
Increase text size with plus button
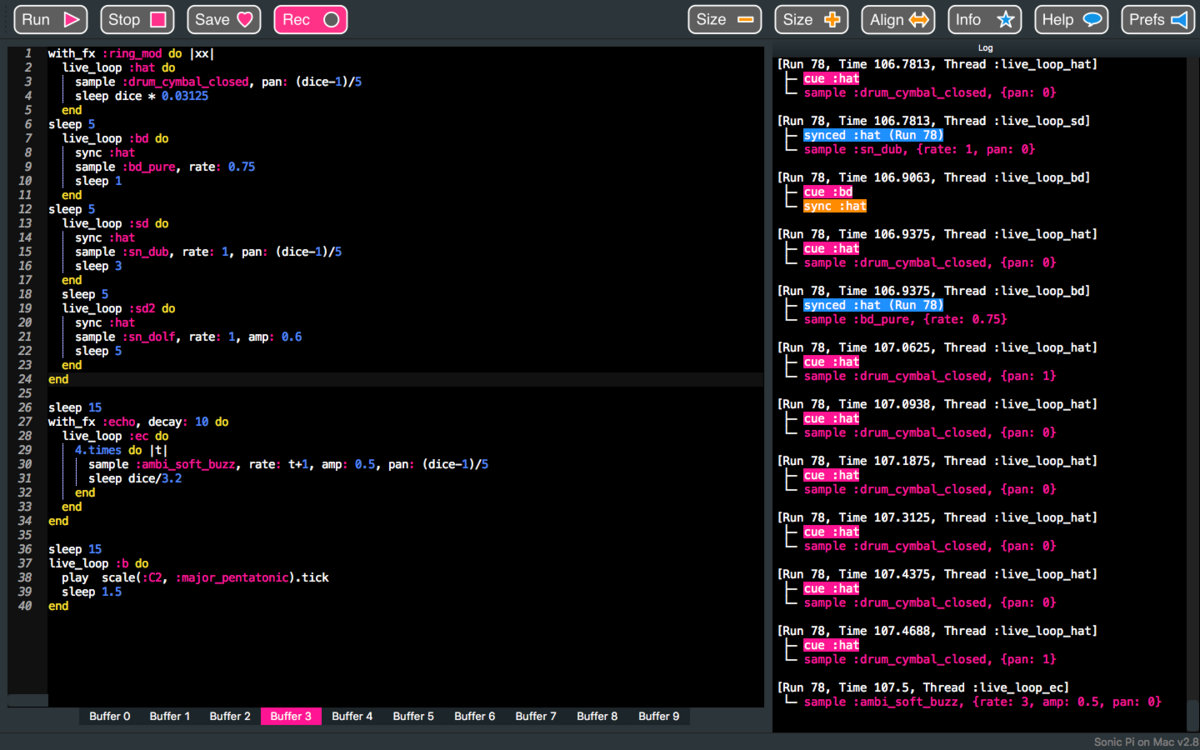pyautogui.click(x=811, y=19)
